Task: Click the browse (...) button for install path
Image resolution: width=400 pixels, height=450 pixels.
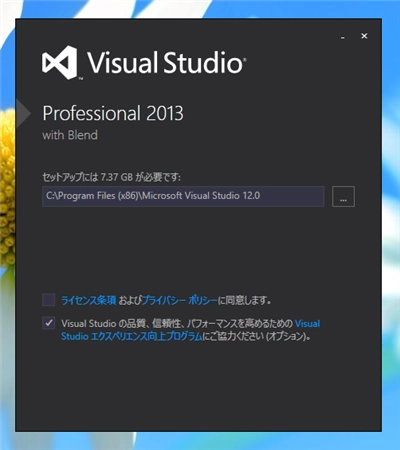Action: pyautogui.click(x=343, y=196)
